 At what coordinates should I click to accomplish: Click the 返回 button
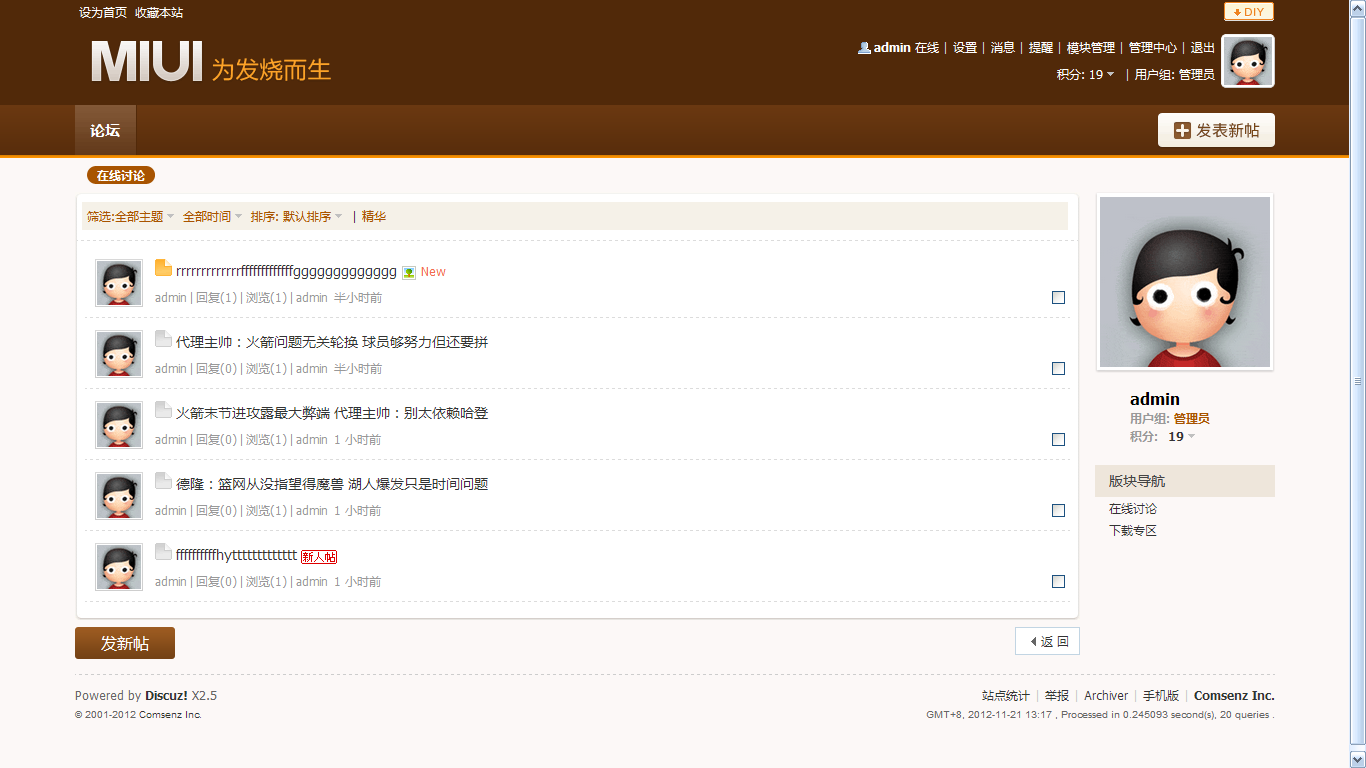coord(1047,641)
